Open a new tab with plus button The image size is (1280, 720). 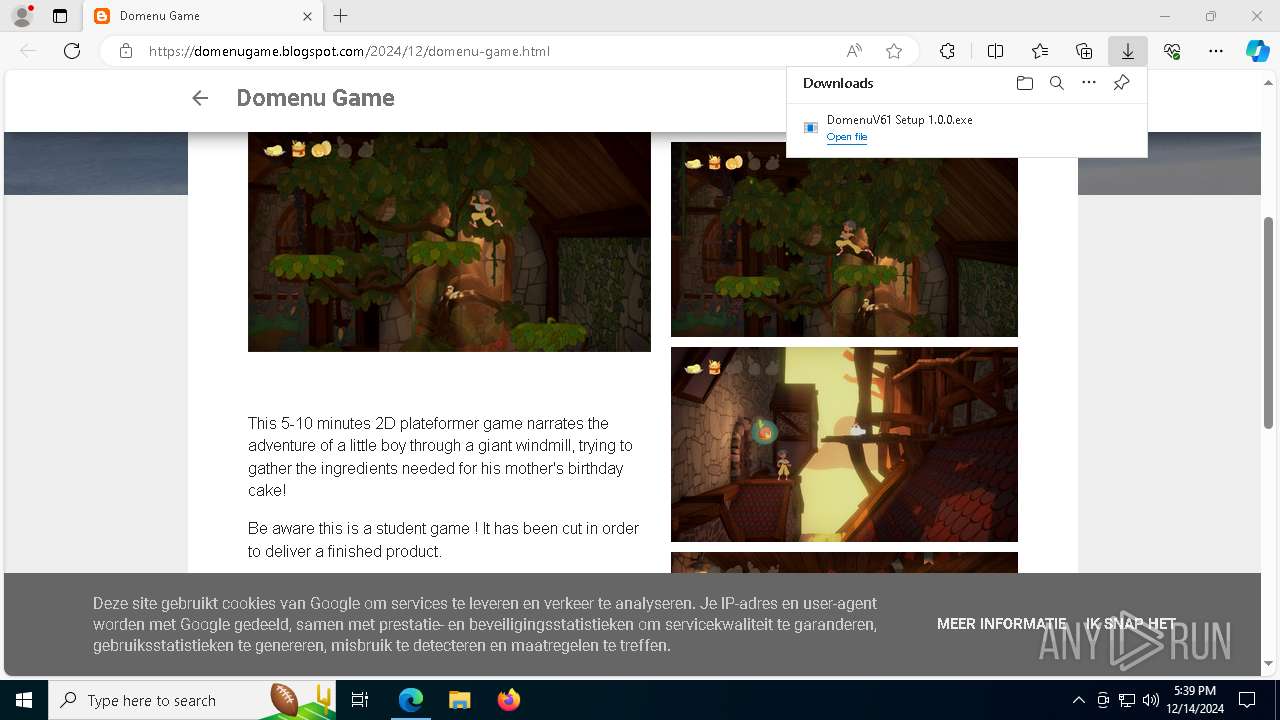click(341, 16)
